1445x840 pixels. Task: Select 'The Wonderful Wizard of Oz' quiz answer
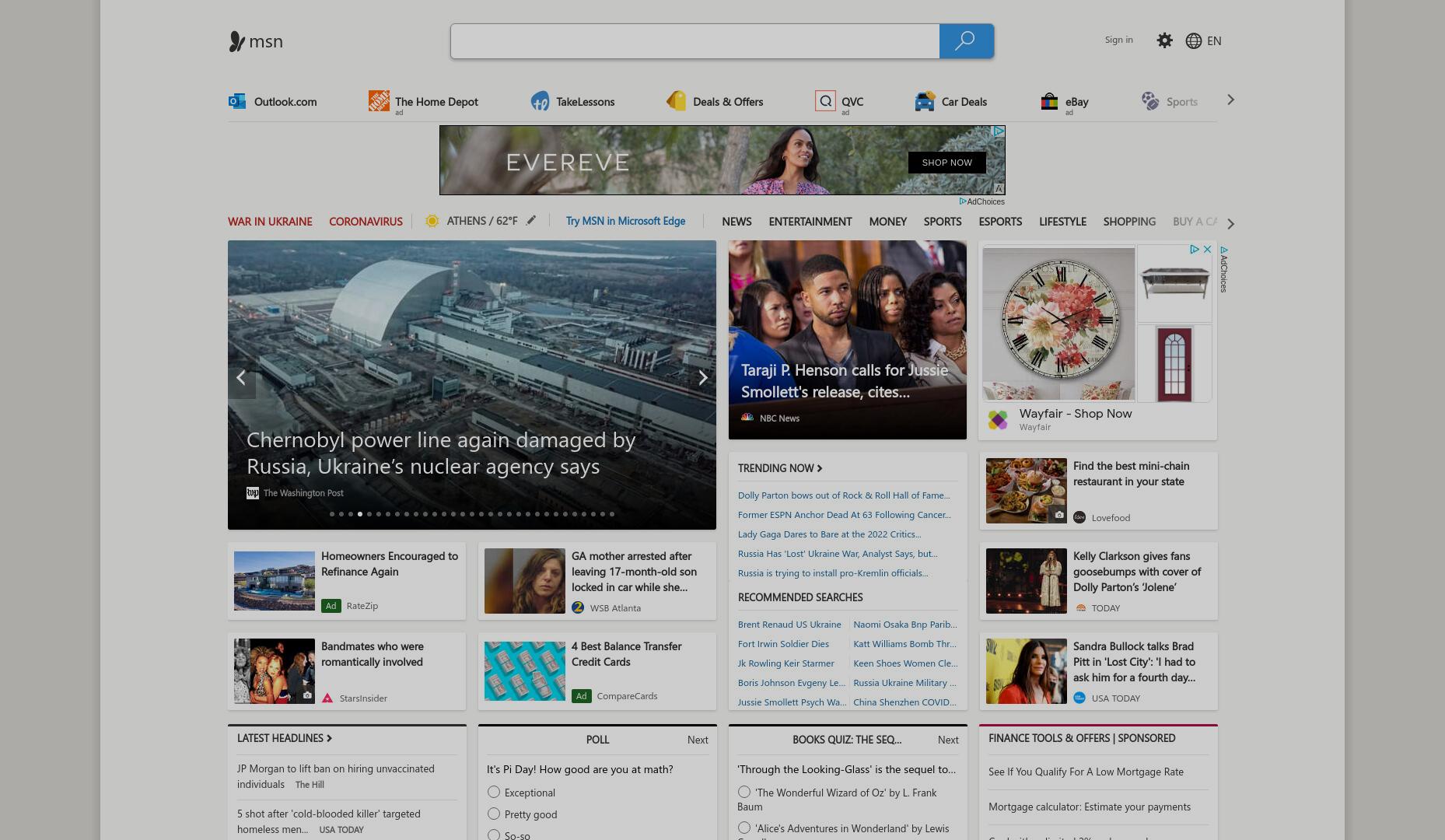[744, 792]
